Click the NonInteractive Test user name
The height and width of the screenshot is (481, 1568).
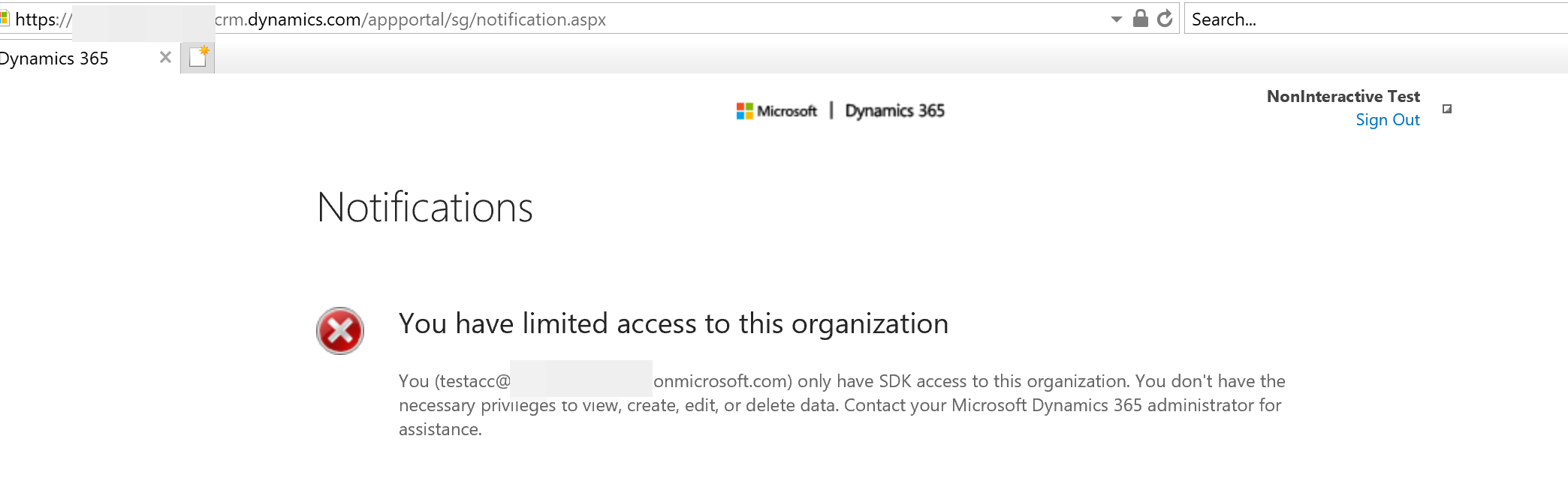point(1343,96)
